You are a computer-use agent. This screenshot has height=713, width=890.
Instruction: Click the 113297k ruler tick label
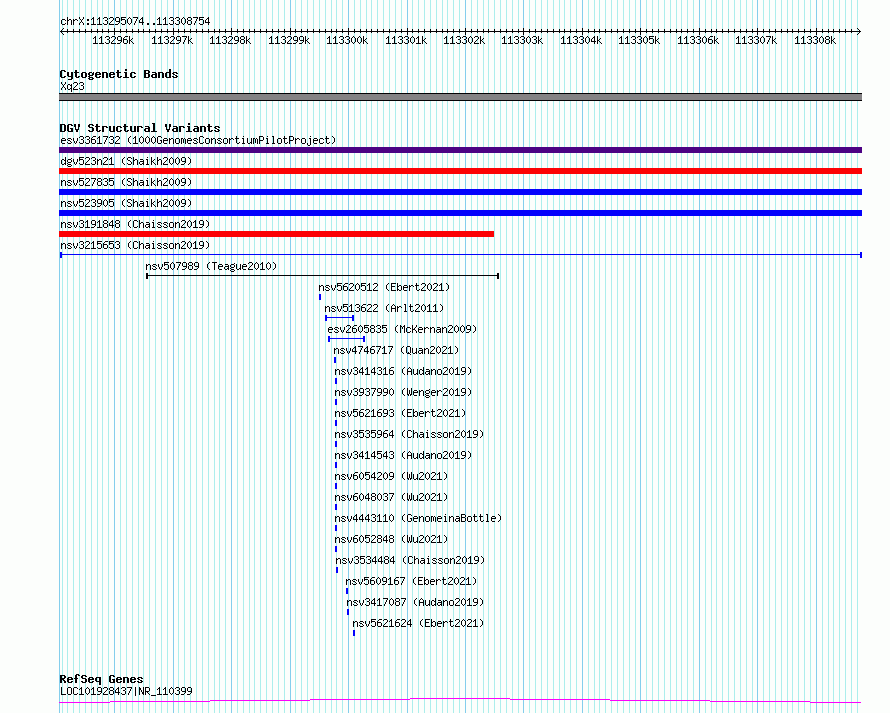click(172, 40)
